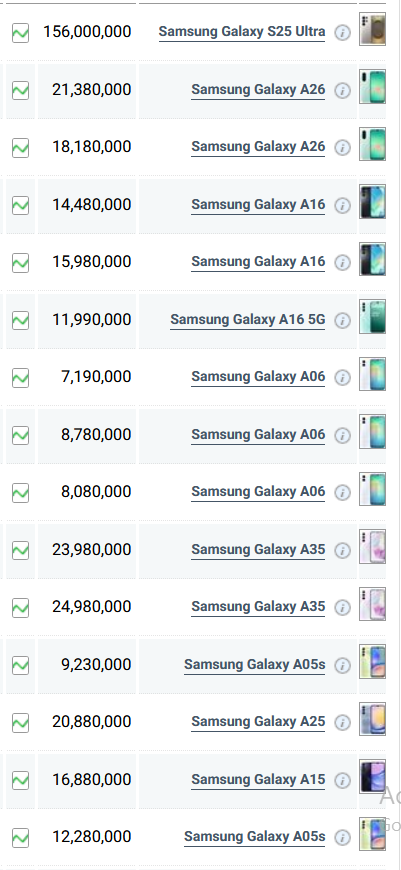
Task: Open the chart icon next to 9,230,000
Action: point(21,665)
